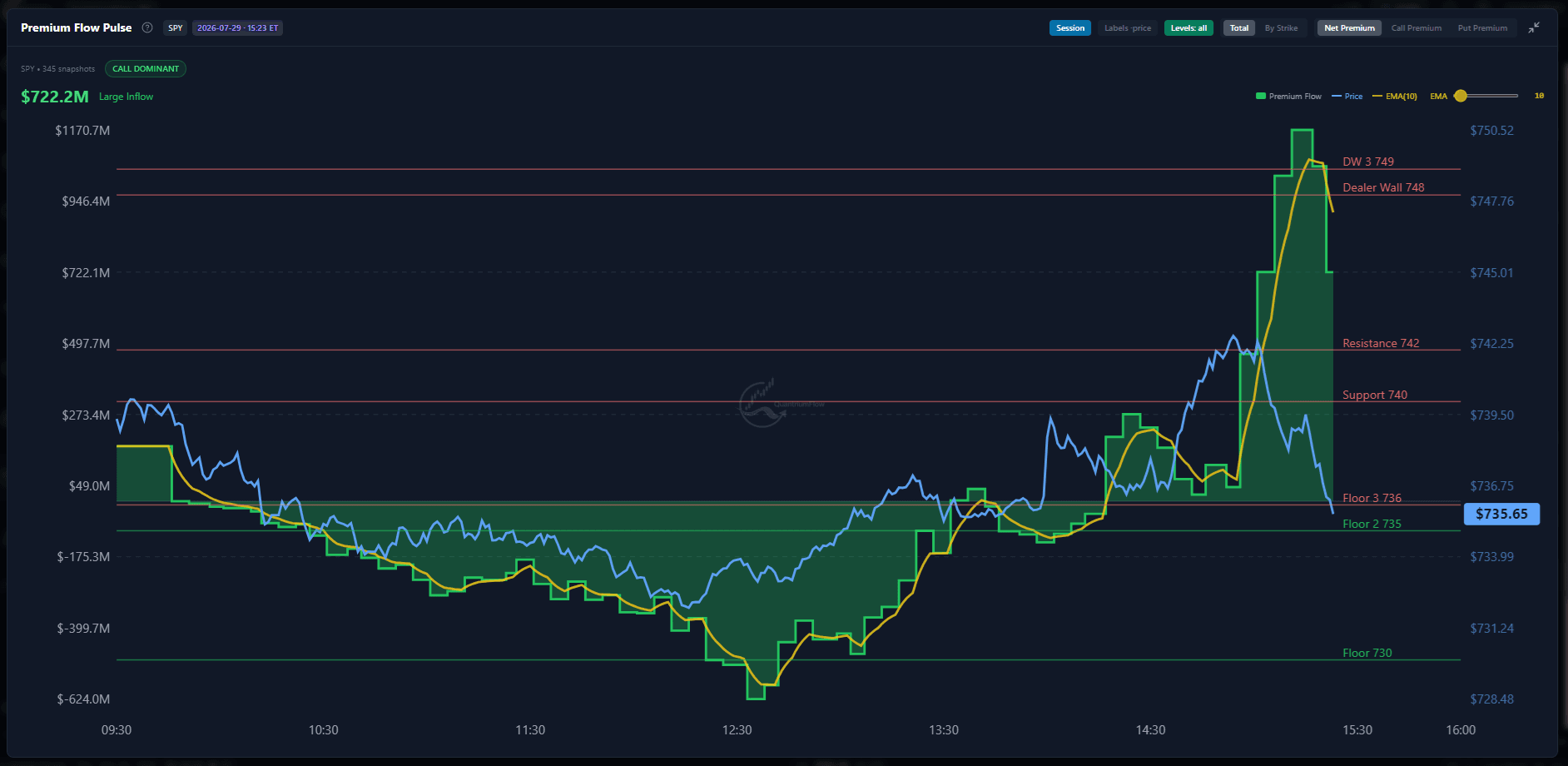This screenshot has width=1568, height=766.
Task: Click the $728.48 right axis price label
Action: coord(1491,699)
